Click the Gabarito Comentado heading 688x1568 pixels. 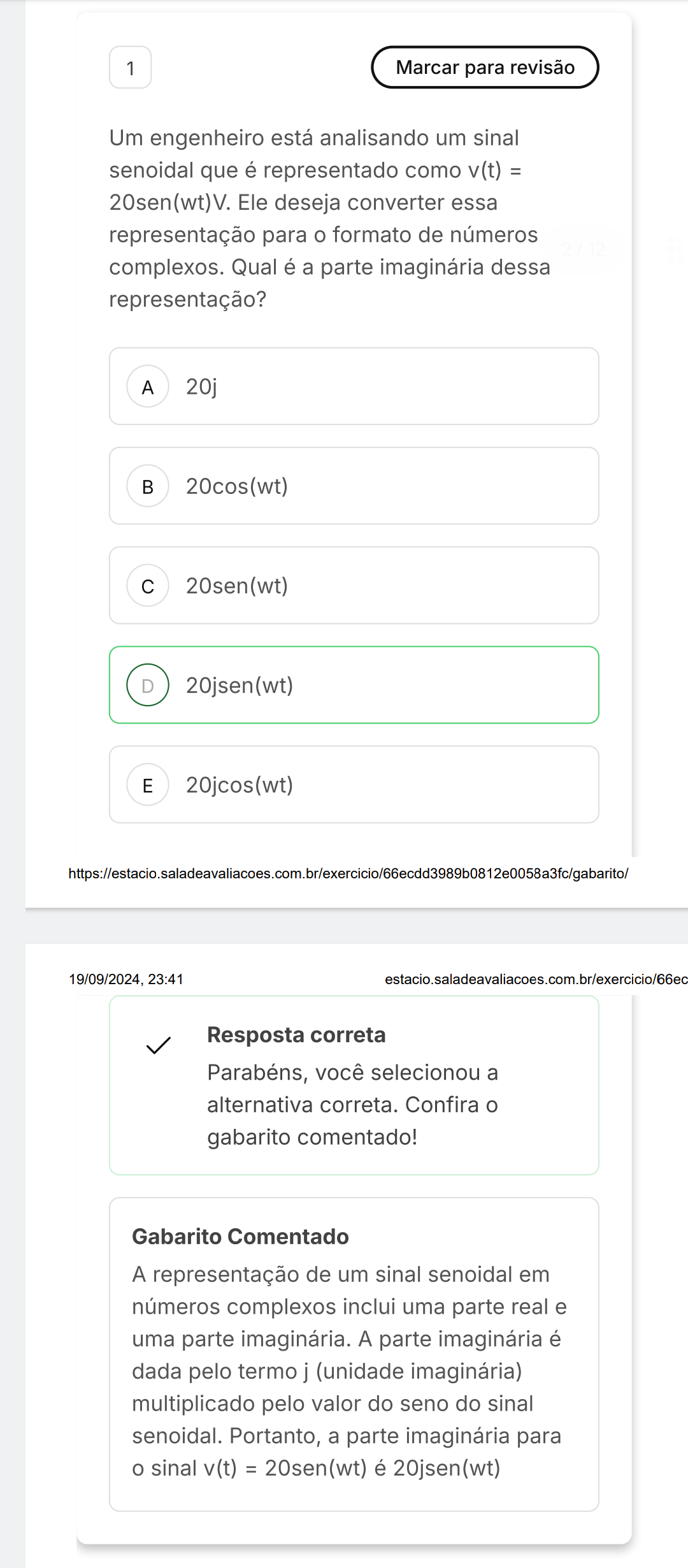(240, 1237)
